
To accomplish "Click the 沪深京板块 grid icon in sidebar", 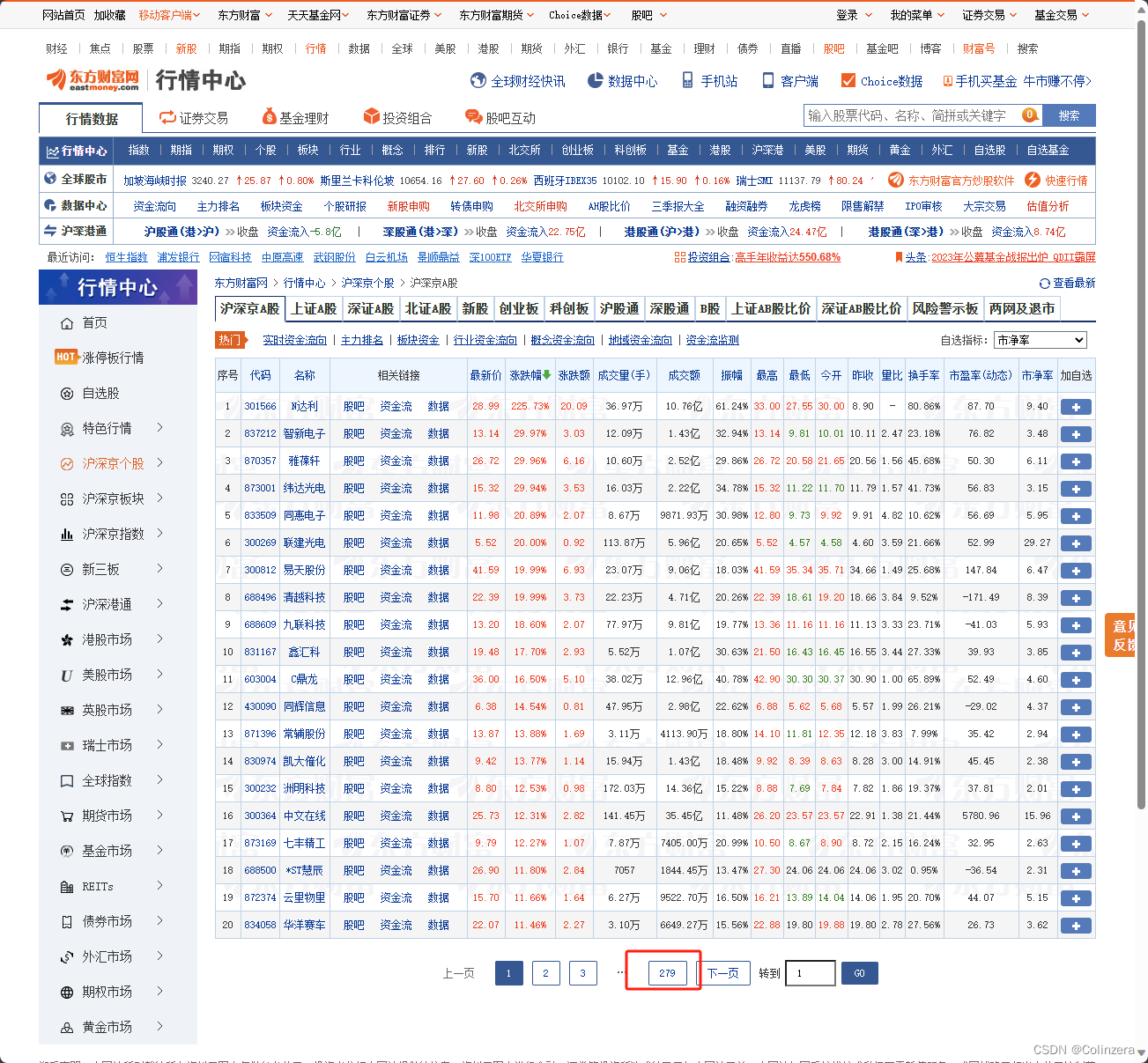I will pyautogui.click(x=67, y=499).
